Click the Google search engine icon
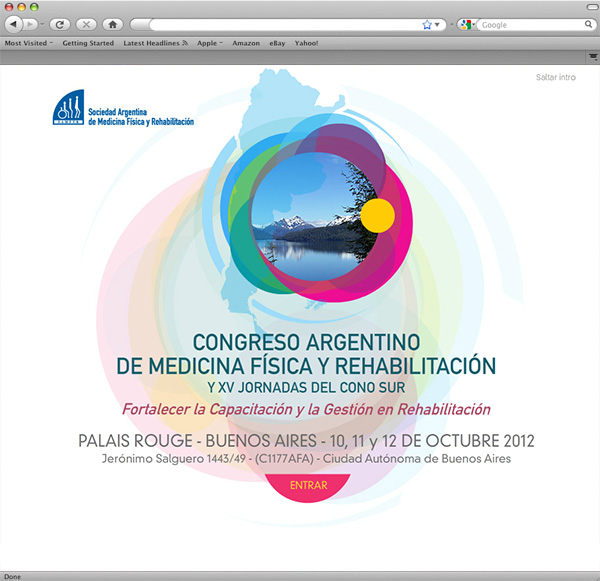The image size is (600, 581). (x=465, y=23)
